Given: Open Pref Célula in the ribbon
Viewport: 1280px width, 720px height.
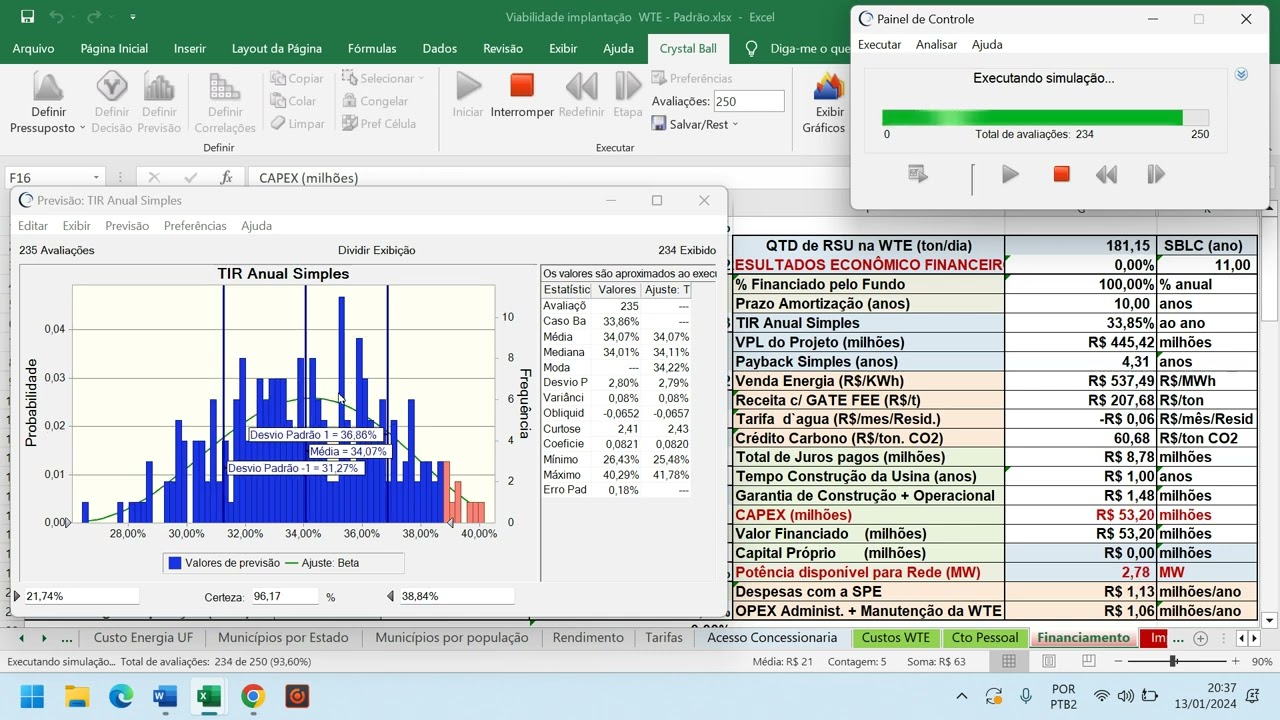Looking at the screenshot, I should click(x=378, y=124).
